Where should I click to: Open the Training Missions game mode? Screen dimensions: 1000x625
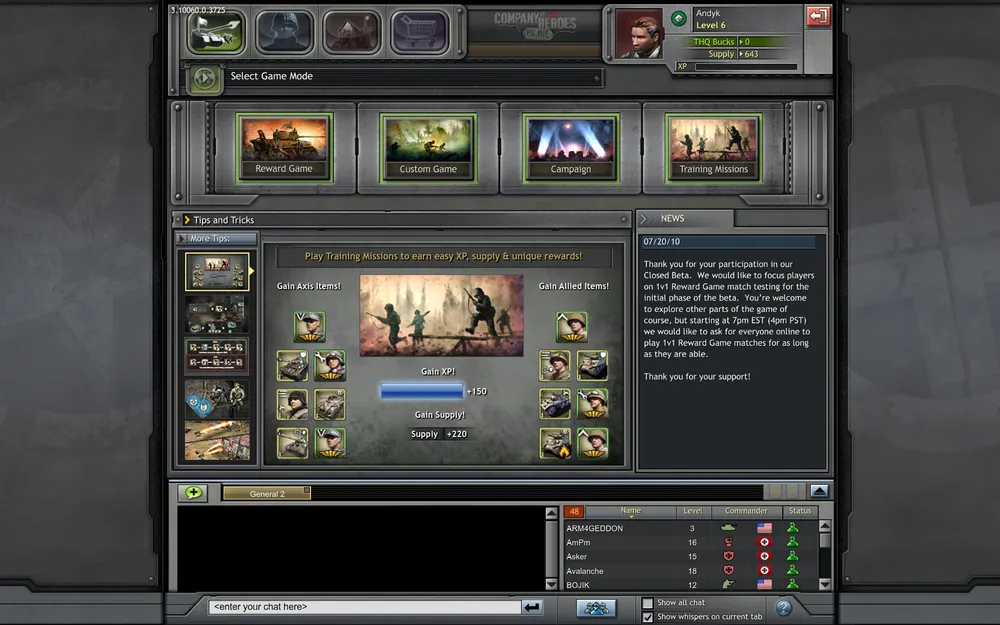point(714,147)
